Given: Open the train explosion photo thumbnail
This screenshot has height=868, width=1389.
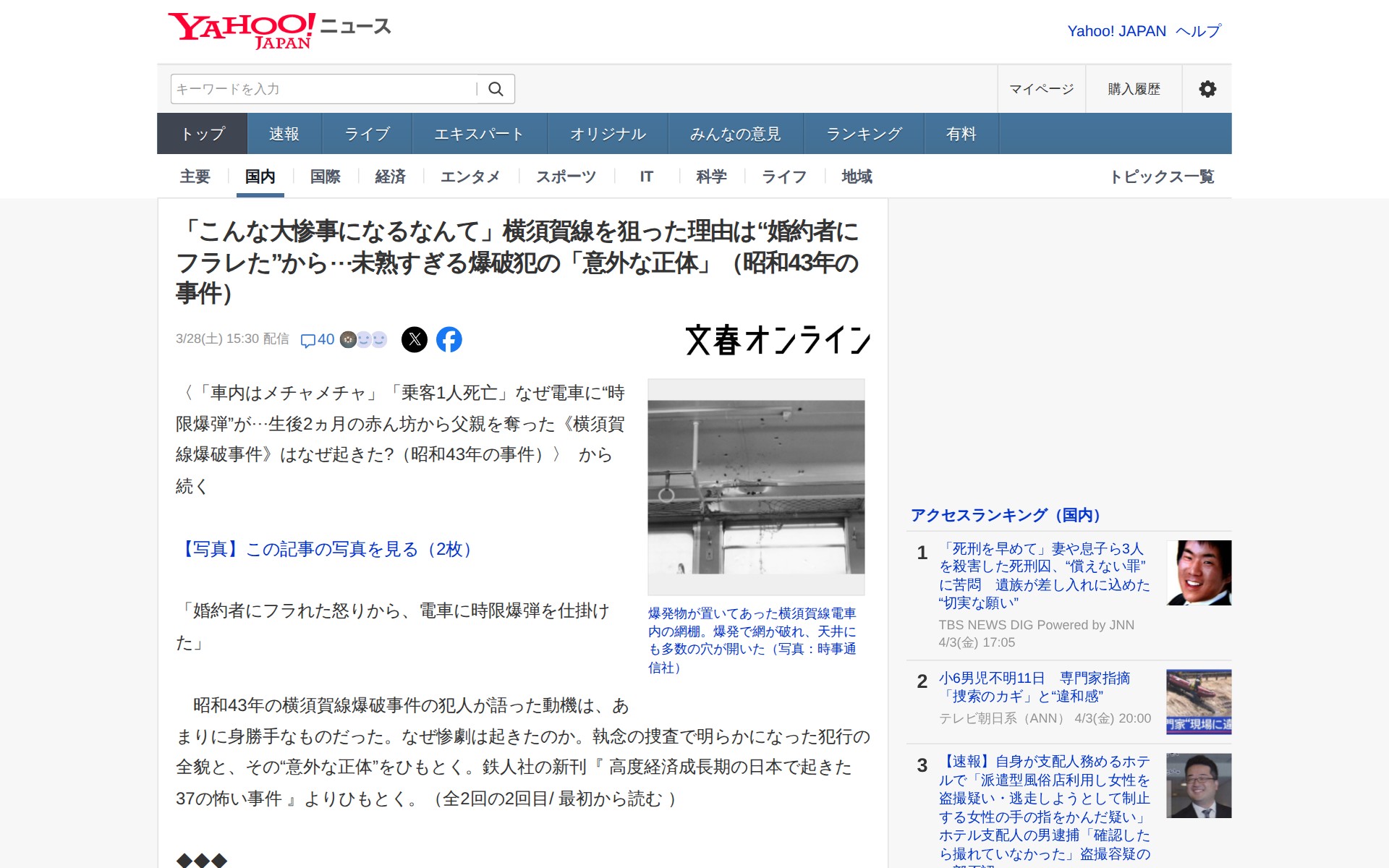Looking at the screenshot, I should pyautogui.click(x=756, y=487).
